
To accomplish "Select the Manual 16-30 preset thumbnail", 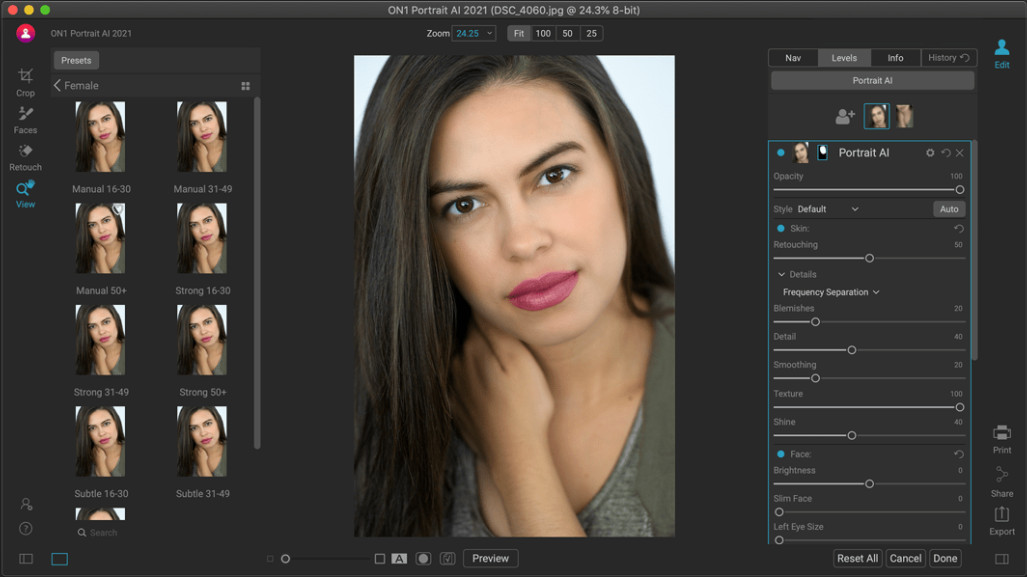I will [100, 136].
